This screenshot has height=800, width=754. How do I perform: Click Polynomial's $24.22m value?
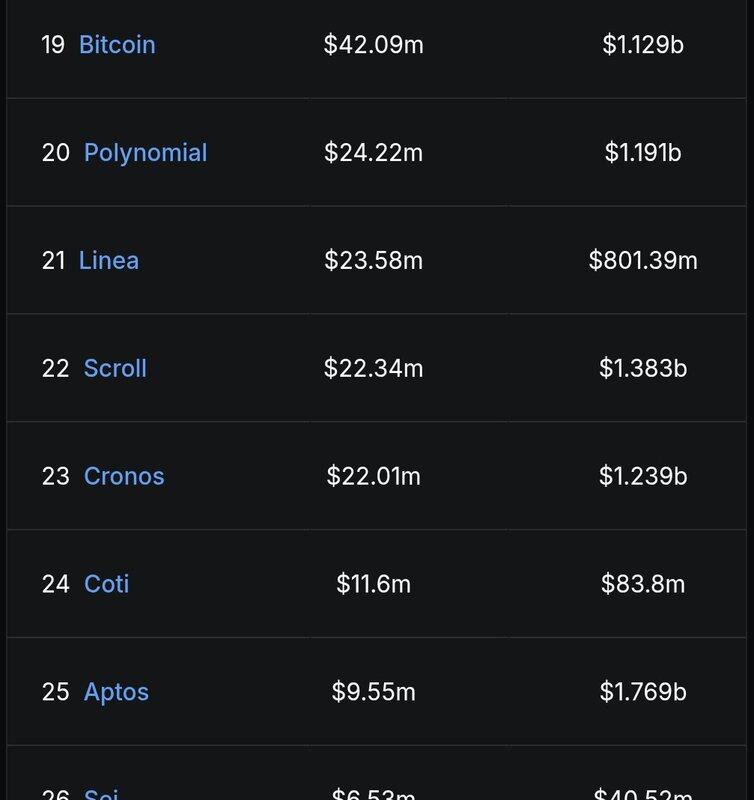[373, 153]
